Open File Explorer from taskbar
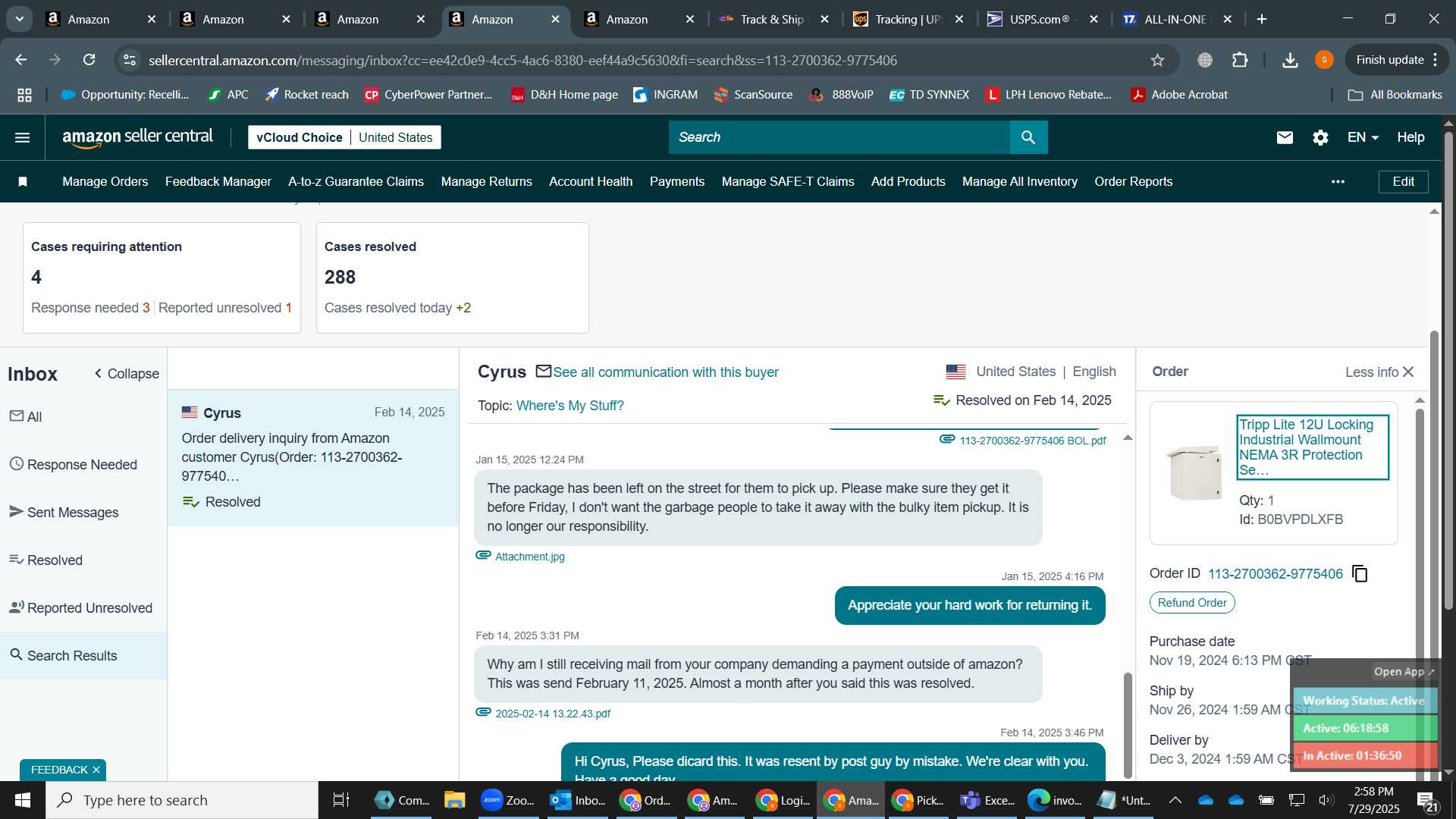This screenshot has width=1456, height=819. 454,800
